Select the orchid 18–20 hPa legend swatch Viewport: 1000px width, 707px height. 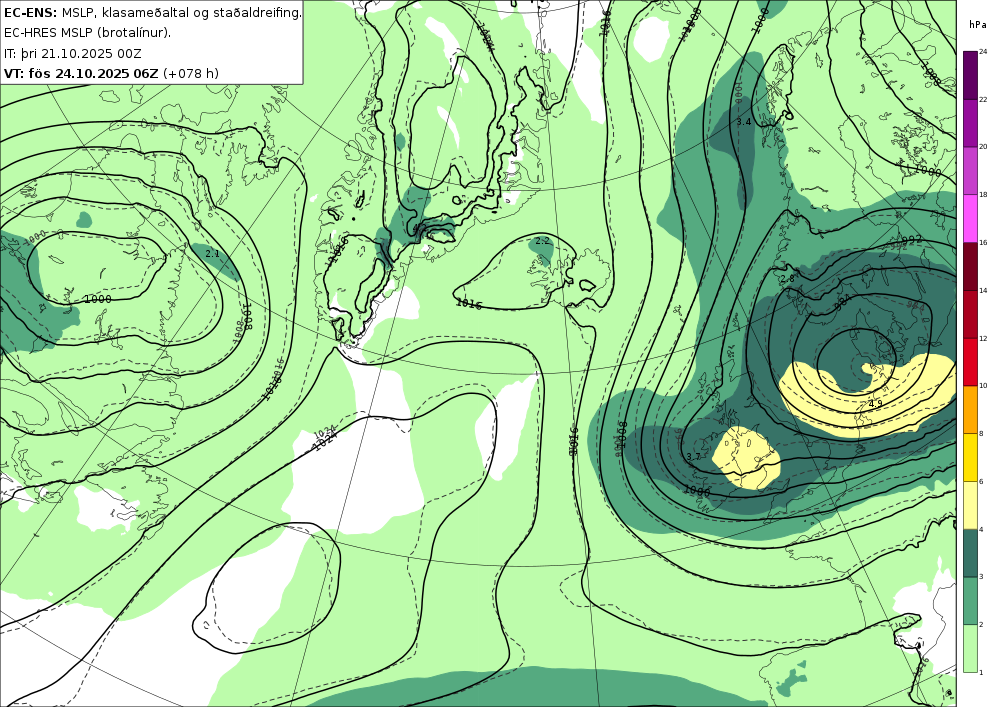(x=970, y=170)
